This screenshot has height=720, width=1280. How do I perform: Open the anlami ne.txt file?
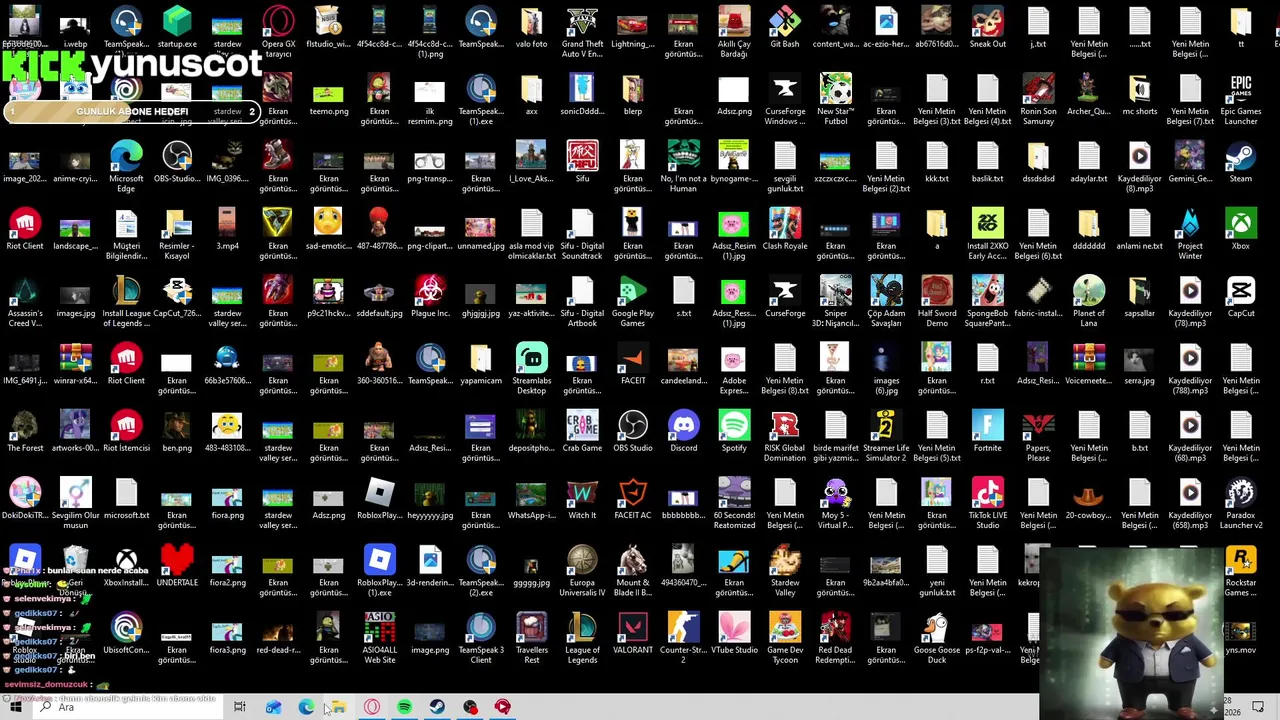(x=1139, y=229)
